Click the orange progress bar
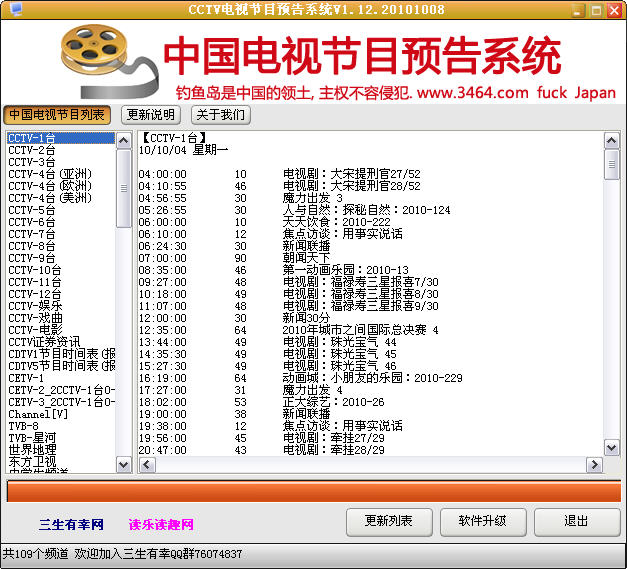 [314, 491]
